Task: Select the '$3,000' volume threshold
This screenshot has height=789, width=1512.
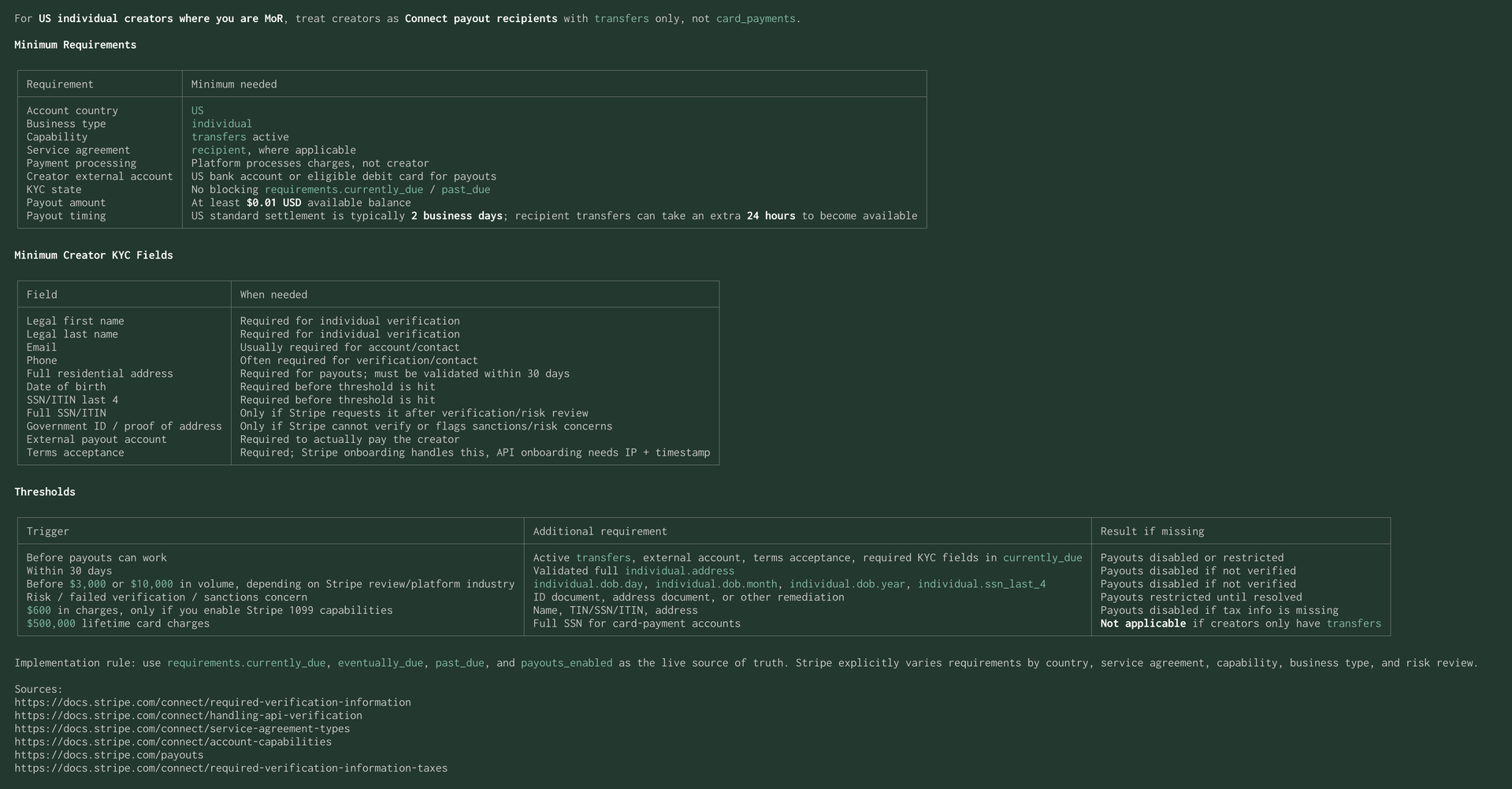Action: 87,584
